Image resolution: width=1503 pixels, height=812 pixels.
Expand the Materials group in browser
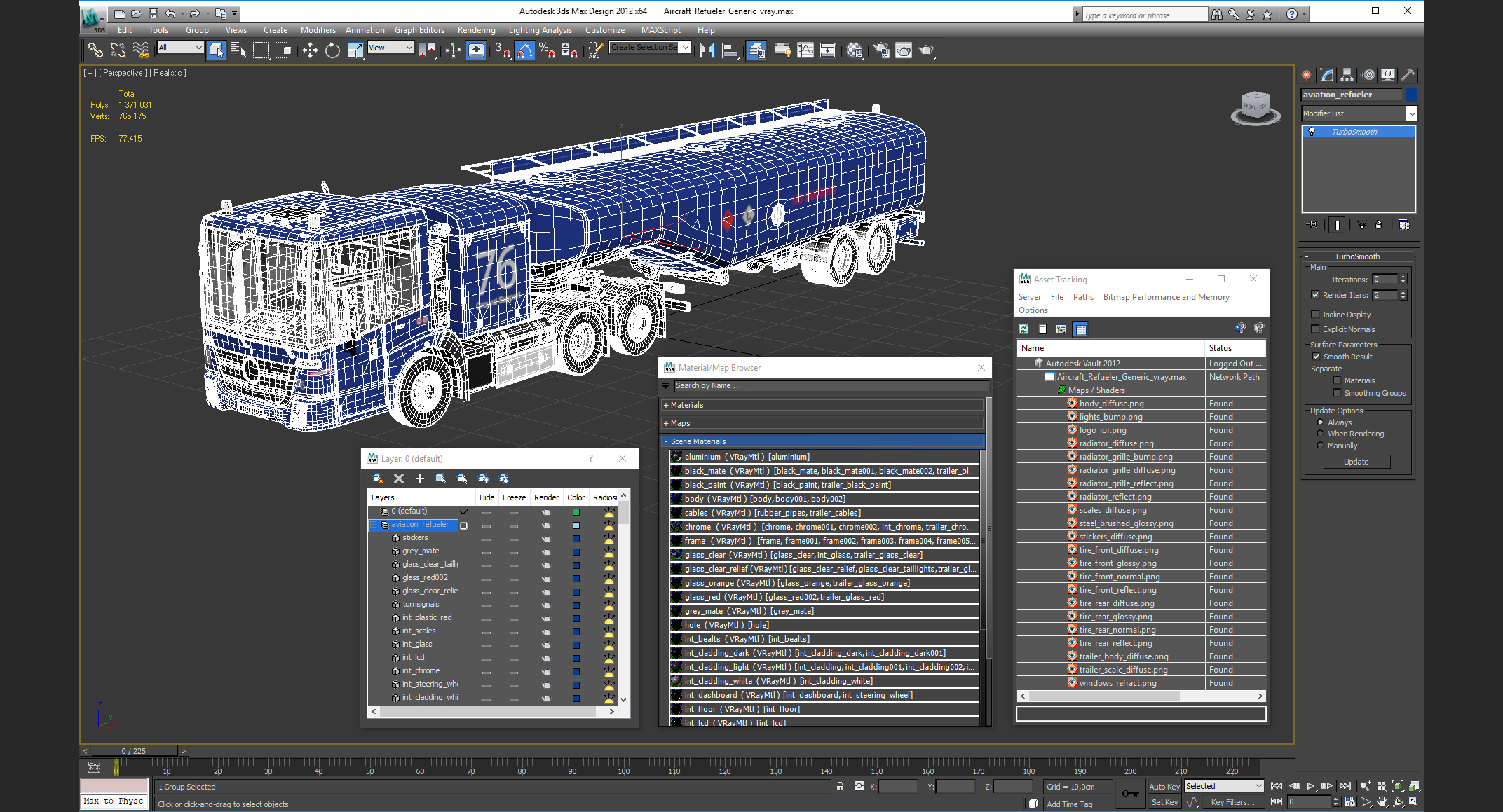click(822, 405)
